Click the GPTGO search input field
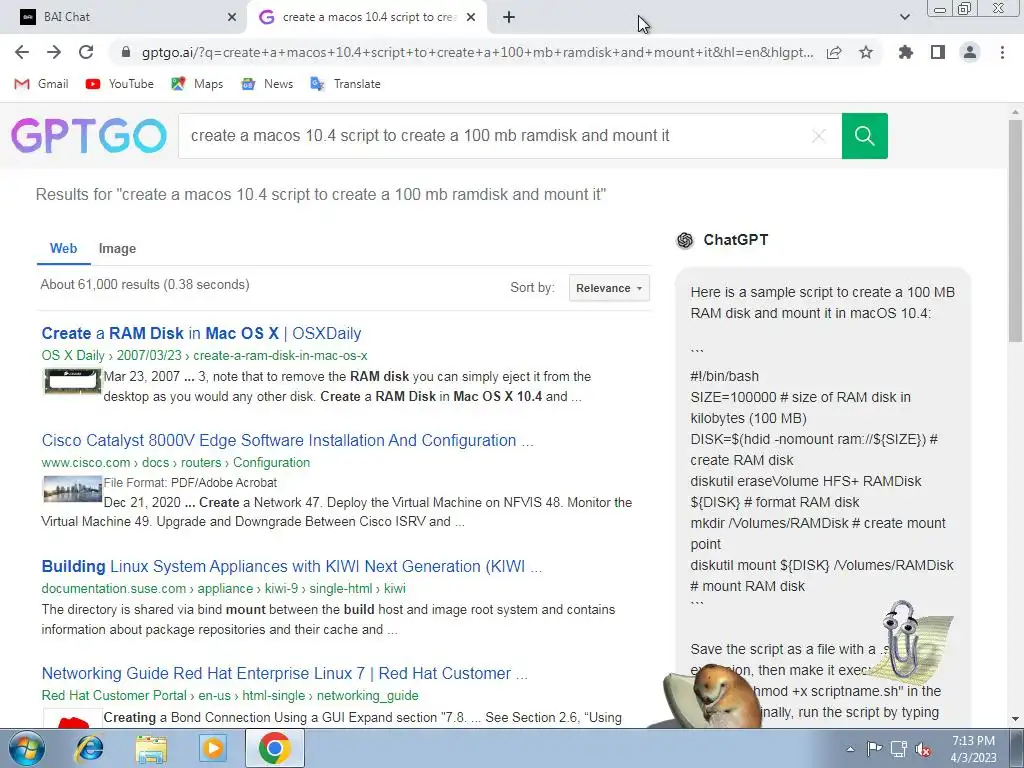1024x768 pixels. tap(496, 136)
